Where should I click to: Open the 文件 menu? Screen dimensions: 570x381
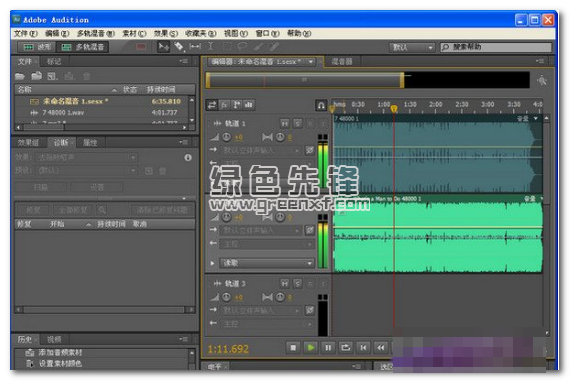pos(25,33)
